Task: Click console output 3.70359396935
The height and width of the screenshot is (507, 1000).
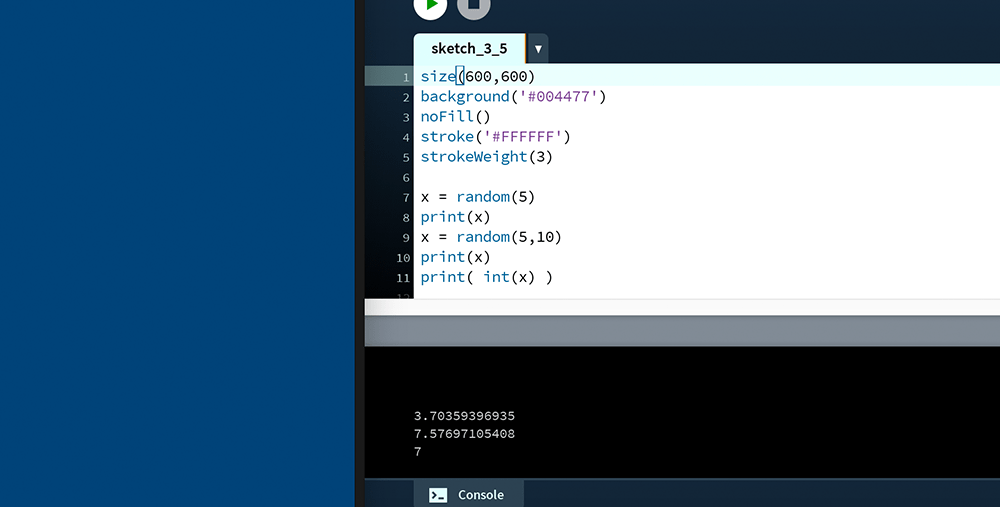Action: pos(464,416)
